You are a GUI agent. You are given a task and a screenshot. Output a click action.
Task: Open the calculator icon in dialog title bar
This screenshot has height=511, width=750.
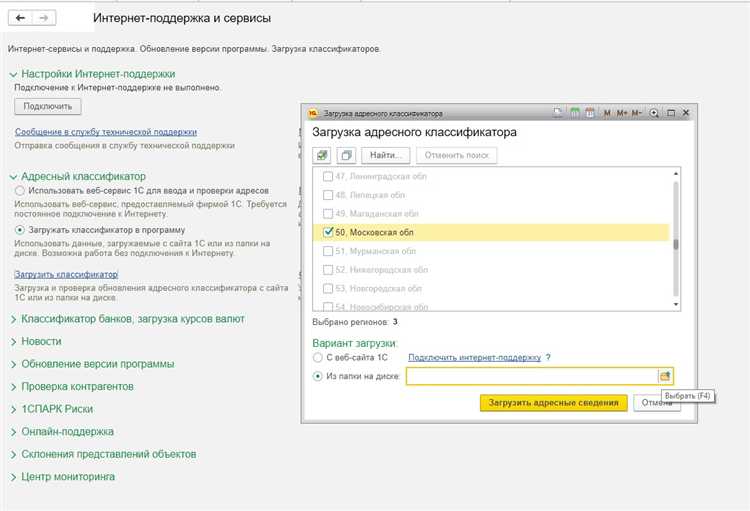click(575, 113)
